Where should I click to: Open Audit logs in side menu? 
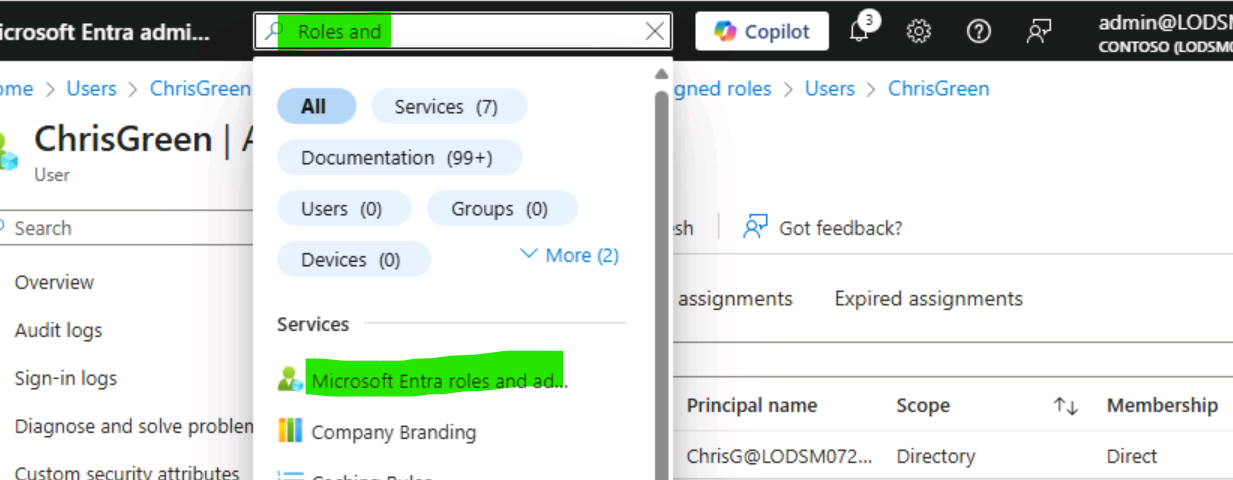pyautogui.click(x=58, y=330)
